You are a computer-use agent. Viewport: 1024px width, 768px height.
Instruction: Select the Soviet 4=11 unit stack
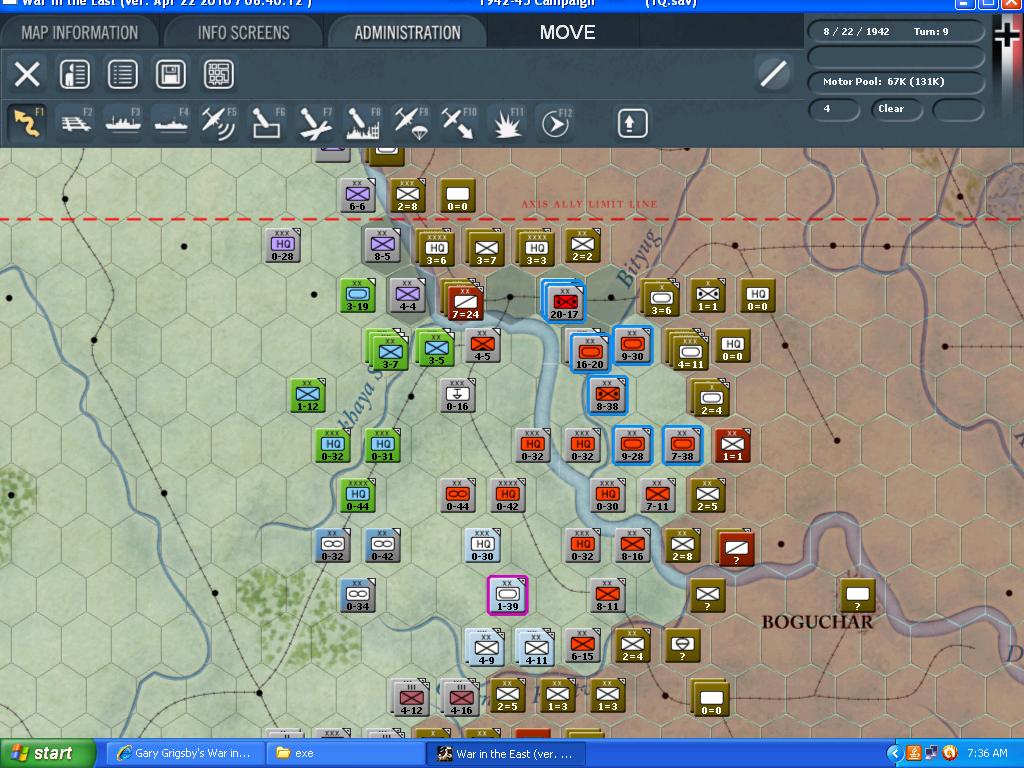(688, 349)
